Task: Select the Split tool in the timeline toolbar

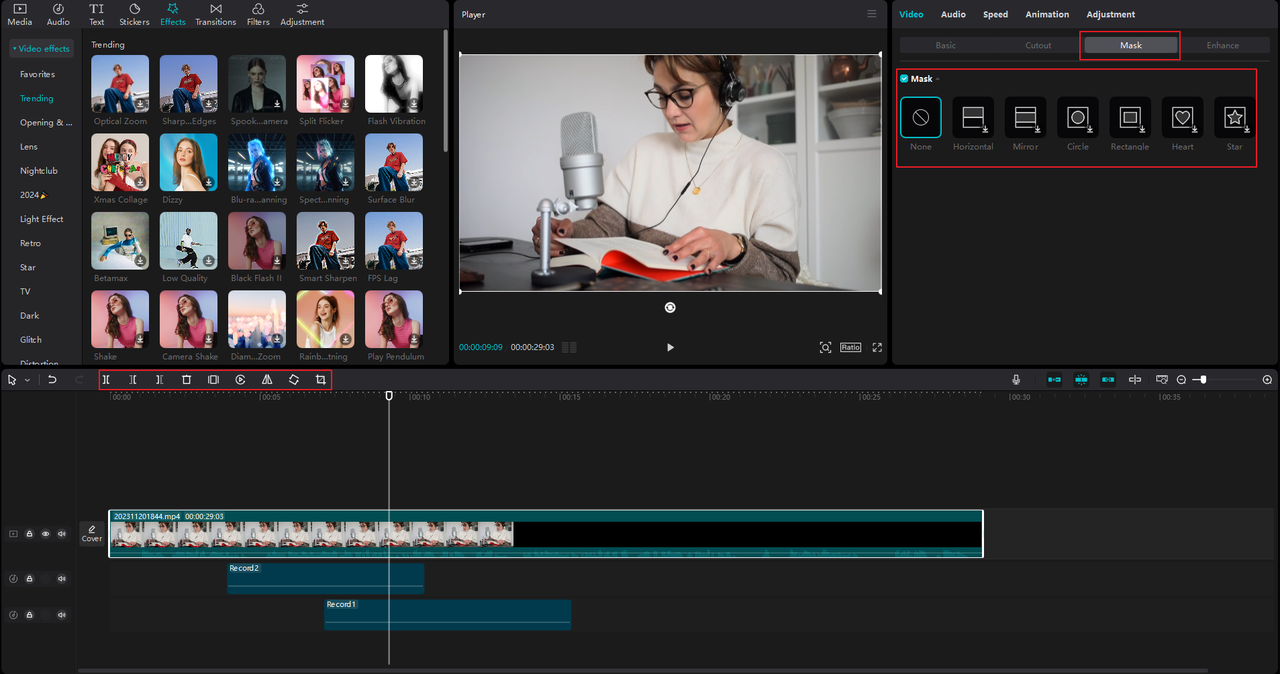Action: pyautogui.click(x=106, y=380)
